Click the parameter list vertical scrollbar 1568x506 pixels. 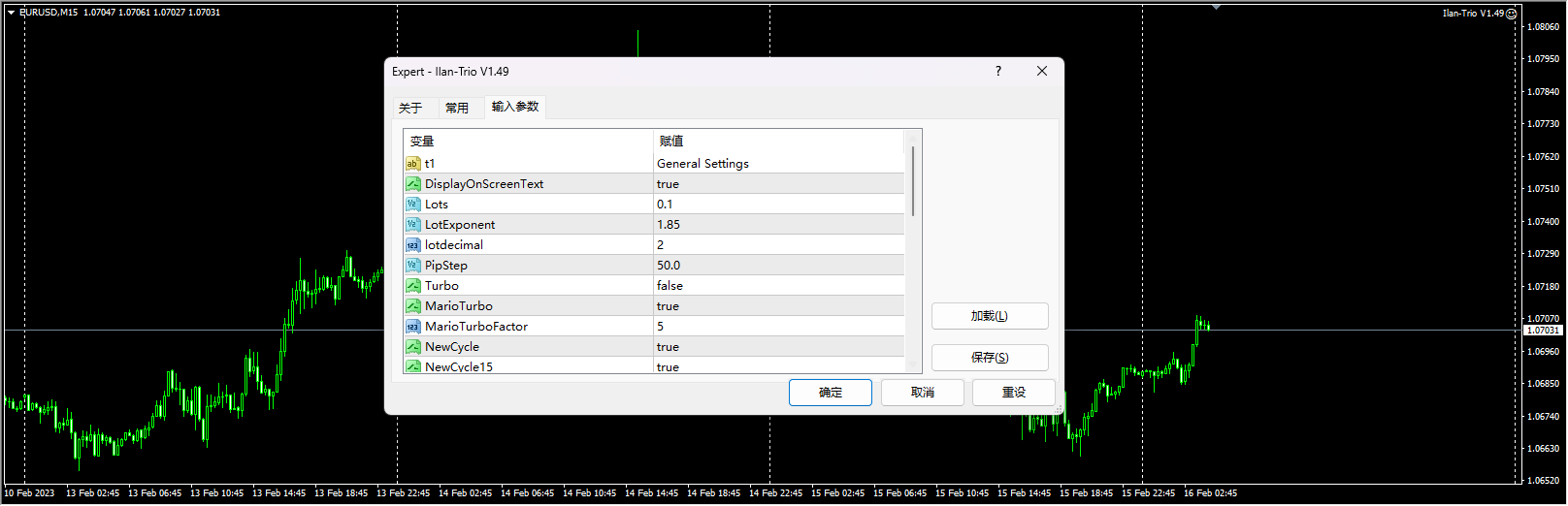913,250
